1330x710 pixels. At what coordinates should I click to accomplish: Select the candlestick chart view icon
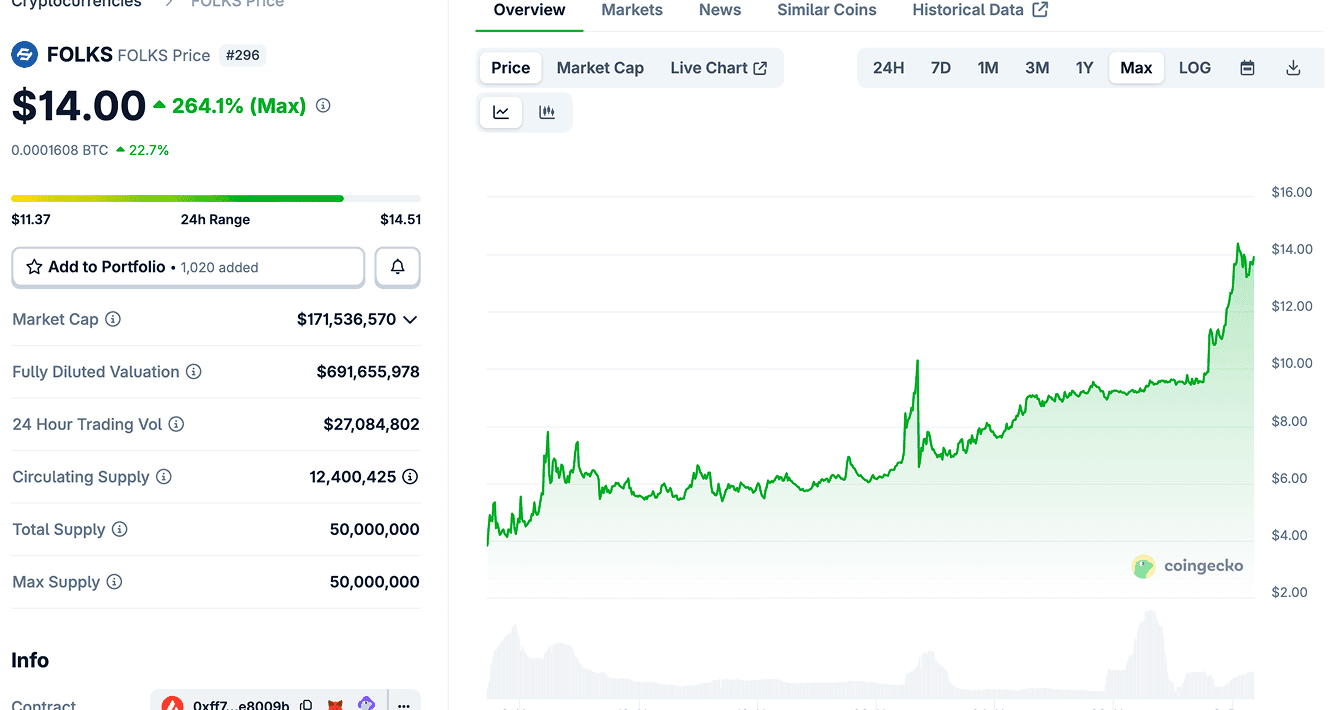[547, 112]
